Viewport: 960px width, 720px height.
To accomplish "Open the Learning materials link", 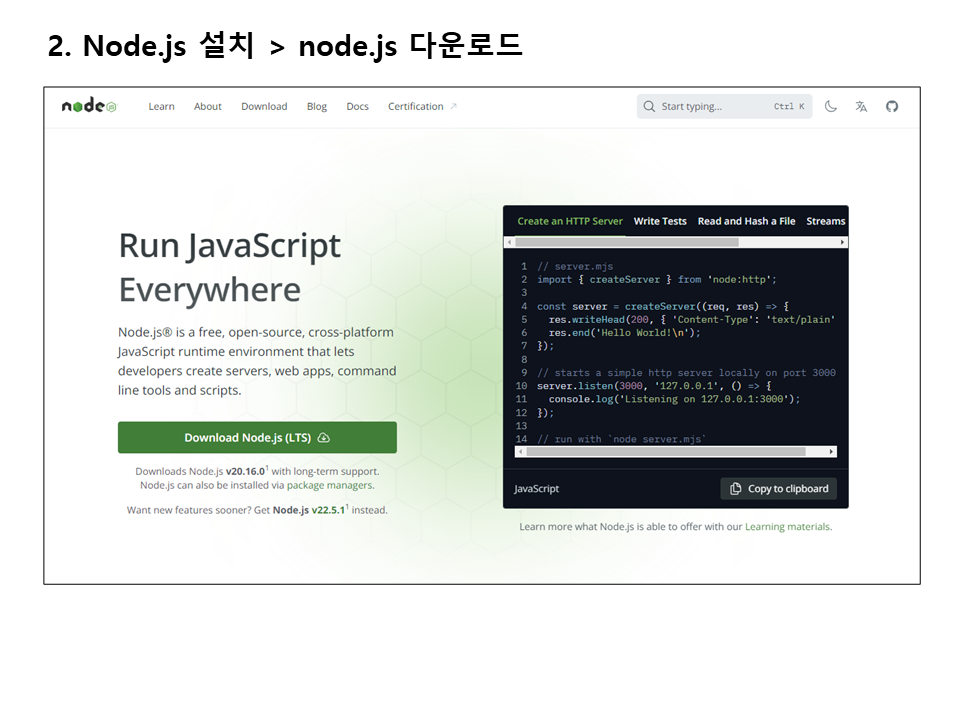I will (x=787, y=527).
